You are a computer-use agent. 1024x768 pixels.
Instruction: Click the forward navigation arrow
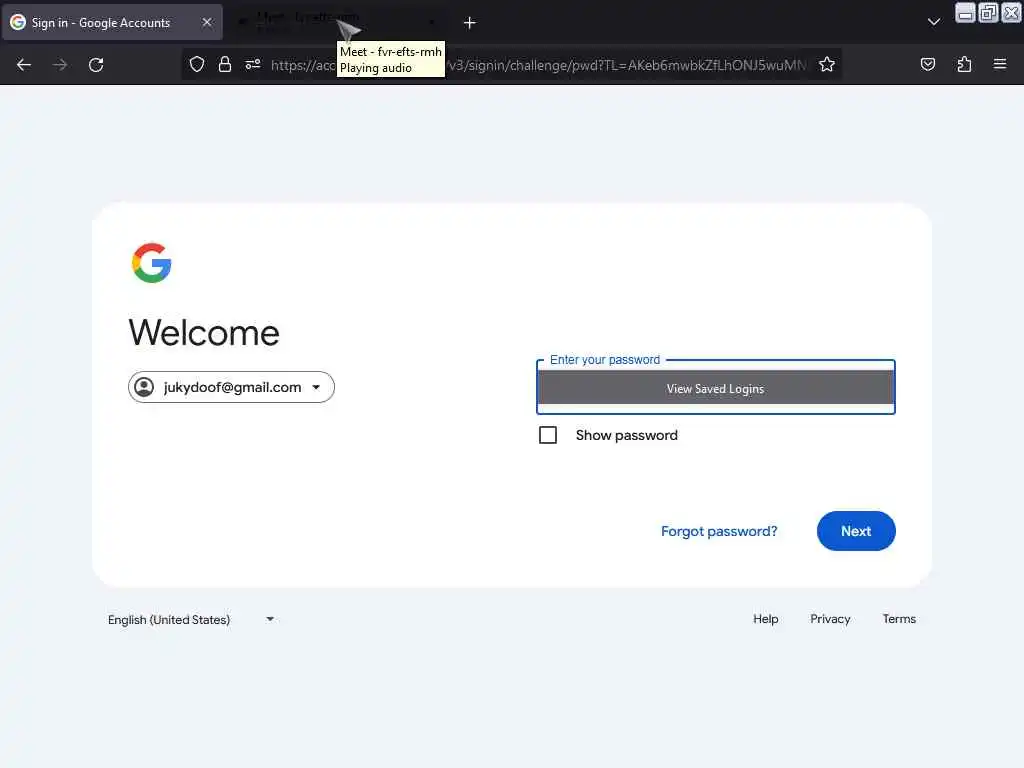pyautogui.click(x=60, y=65)
